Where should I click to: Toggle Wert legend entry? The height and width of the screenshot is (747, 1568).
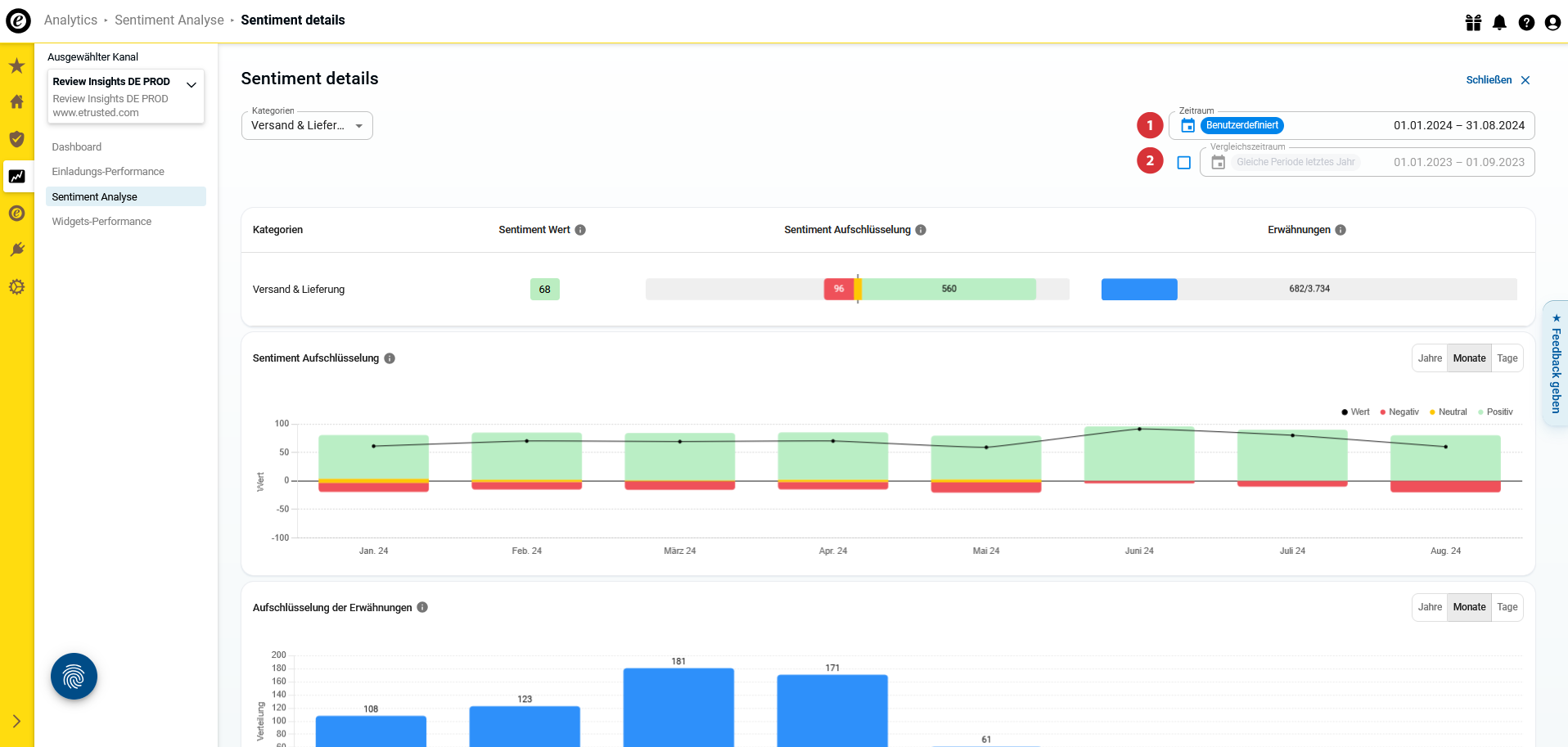(x=1355, y=412)
